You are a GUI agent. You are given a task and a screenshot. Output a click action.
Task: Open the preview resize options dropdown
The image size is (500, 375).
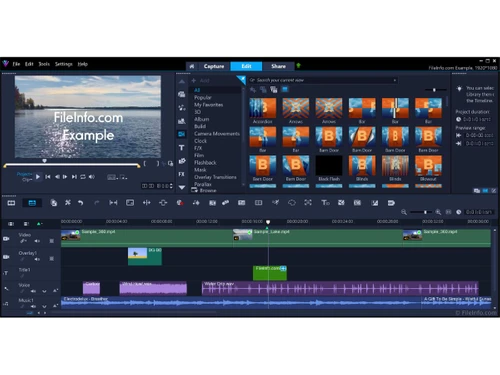pos(123,177)
